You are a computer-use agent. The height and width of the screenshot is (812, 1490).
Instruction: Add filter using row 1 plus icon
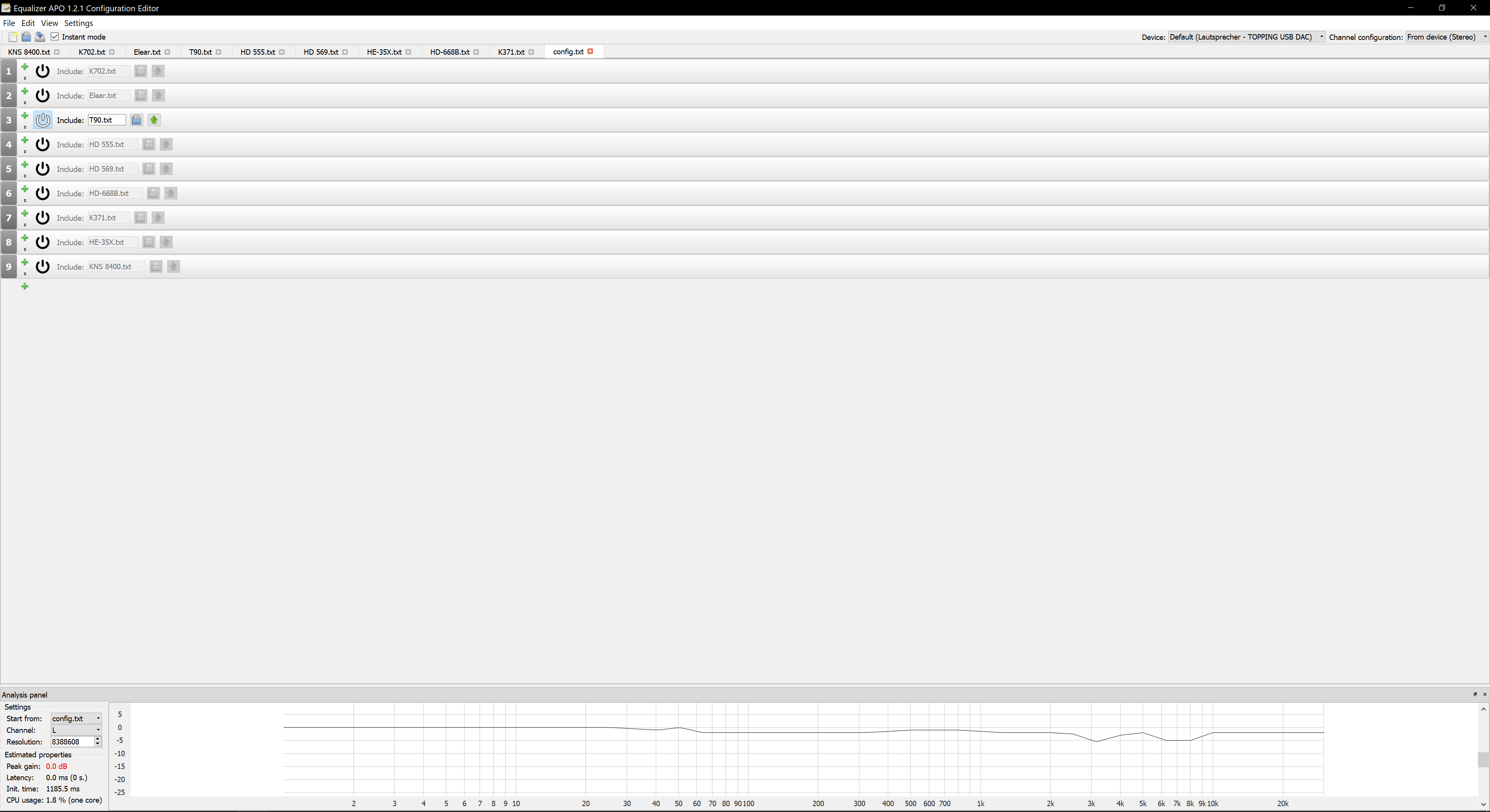pos(25,67)
